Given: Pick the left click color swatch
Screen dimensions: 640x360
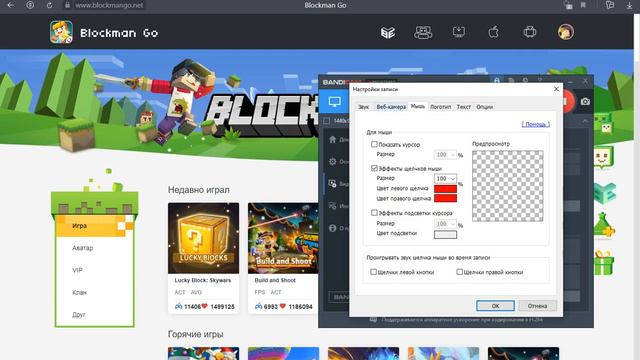Looking at the screenshot, I should point(445,189).
